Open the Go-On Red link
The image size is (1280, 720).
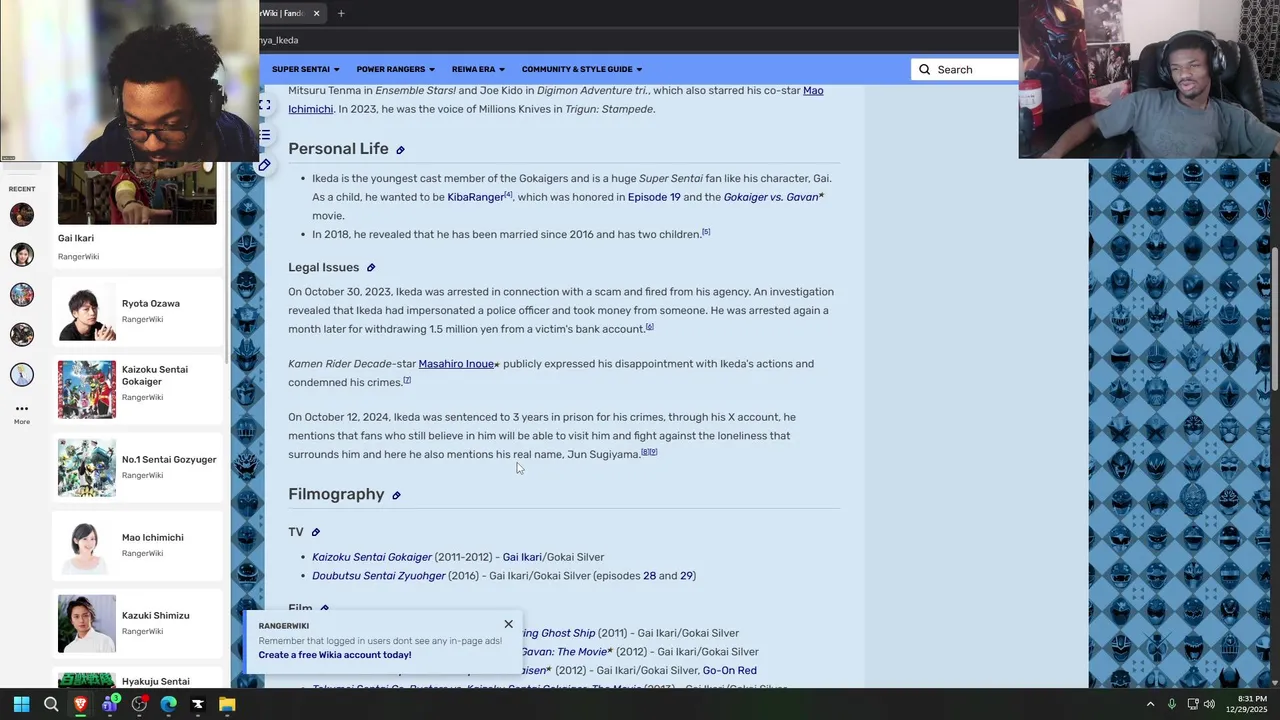730,671
